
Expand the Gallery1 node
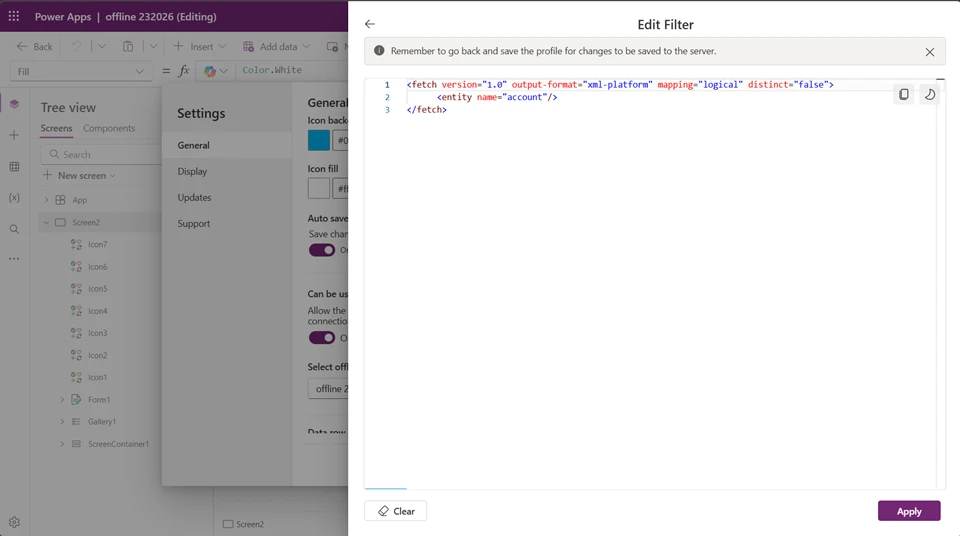coord(62,421)
